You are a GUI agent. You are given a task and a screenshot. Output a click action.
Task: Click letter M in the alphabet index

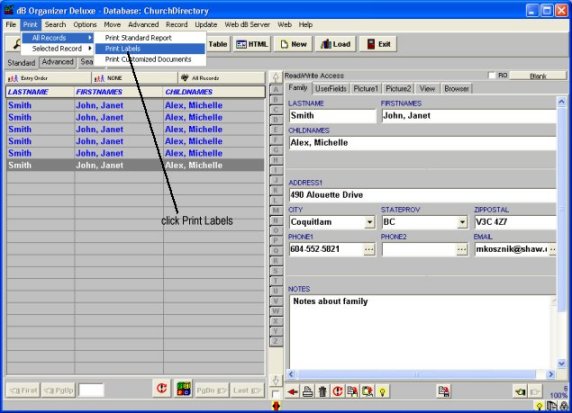point(276,210)
